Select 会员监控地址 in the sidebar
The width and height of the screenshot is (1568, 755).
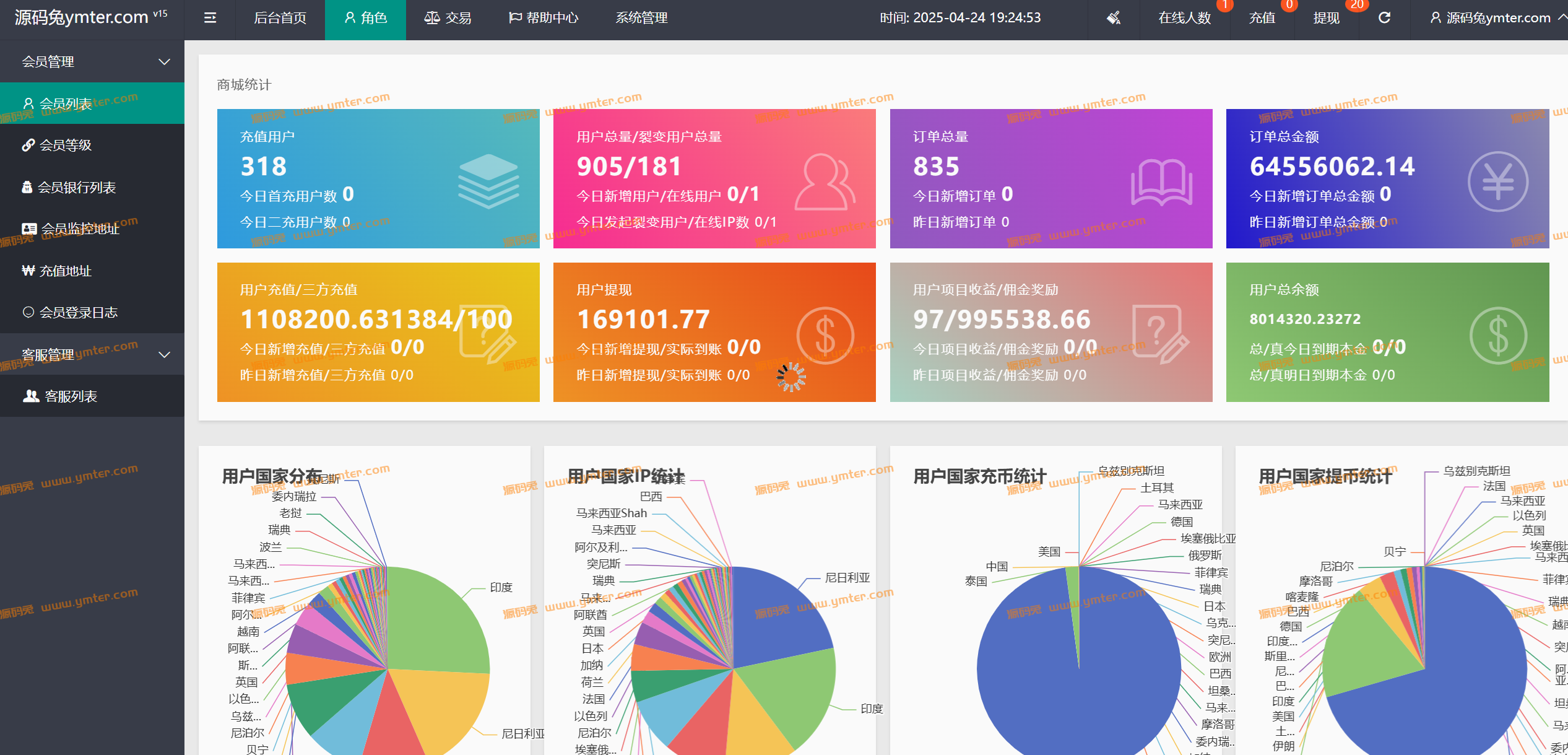(92, 229)
